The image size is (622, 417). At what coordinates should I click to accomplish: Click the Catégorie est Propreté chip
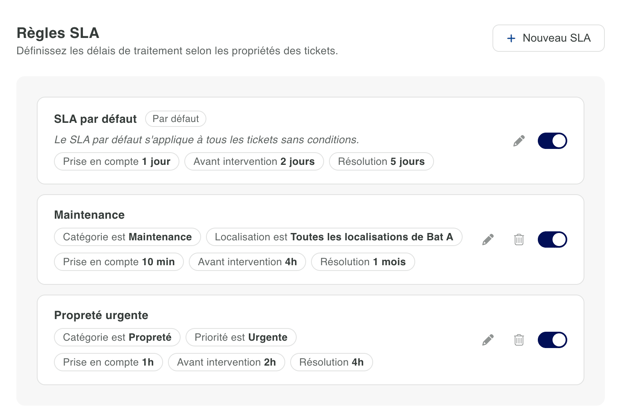[x=117, y=337]
